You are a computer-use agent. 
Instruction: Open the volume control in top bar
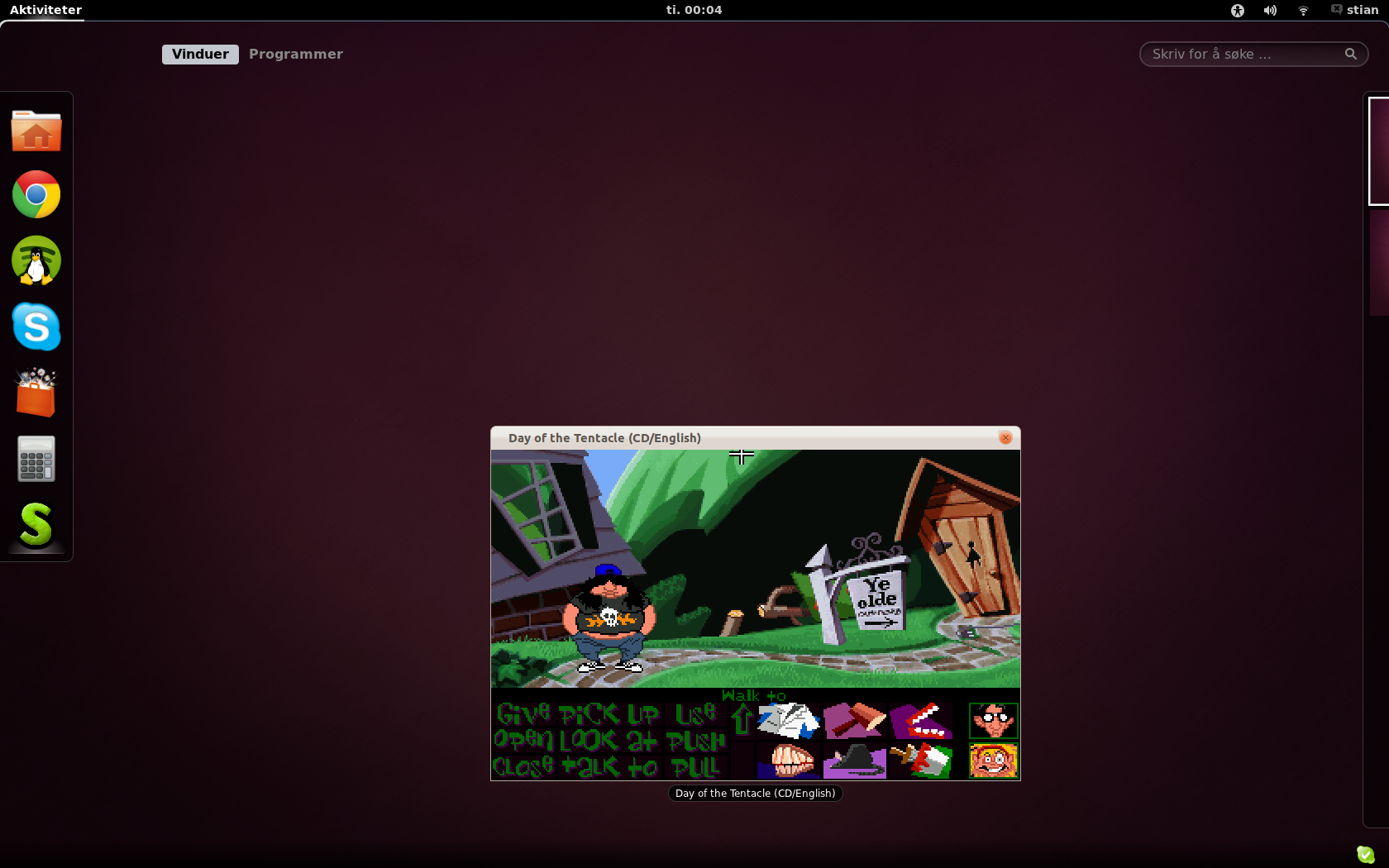point(1270,10)
